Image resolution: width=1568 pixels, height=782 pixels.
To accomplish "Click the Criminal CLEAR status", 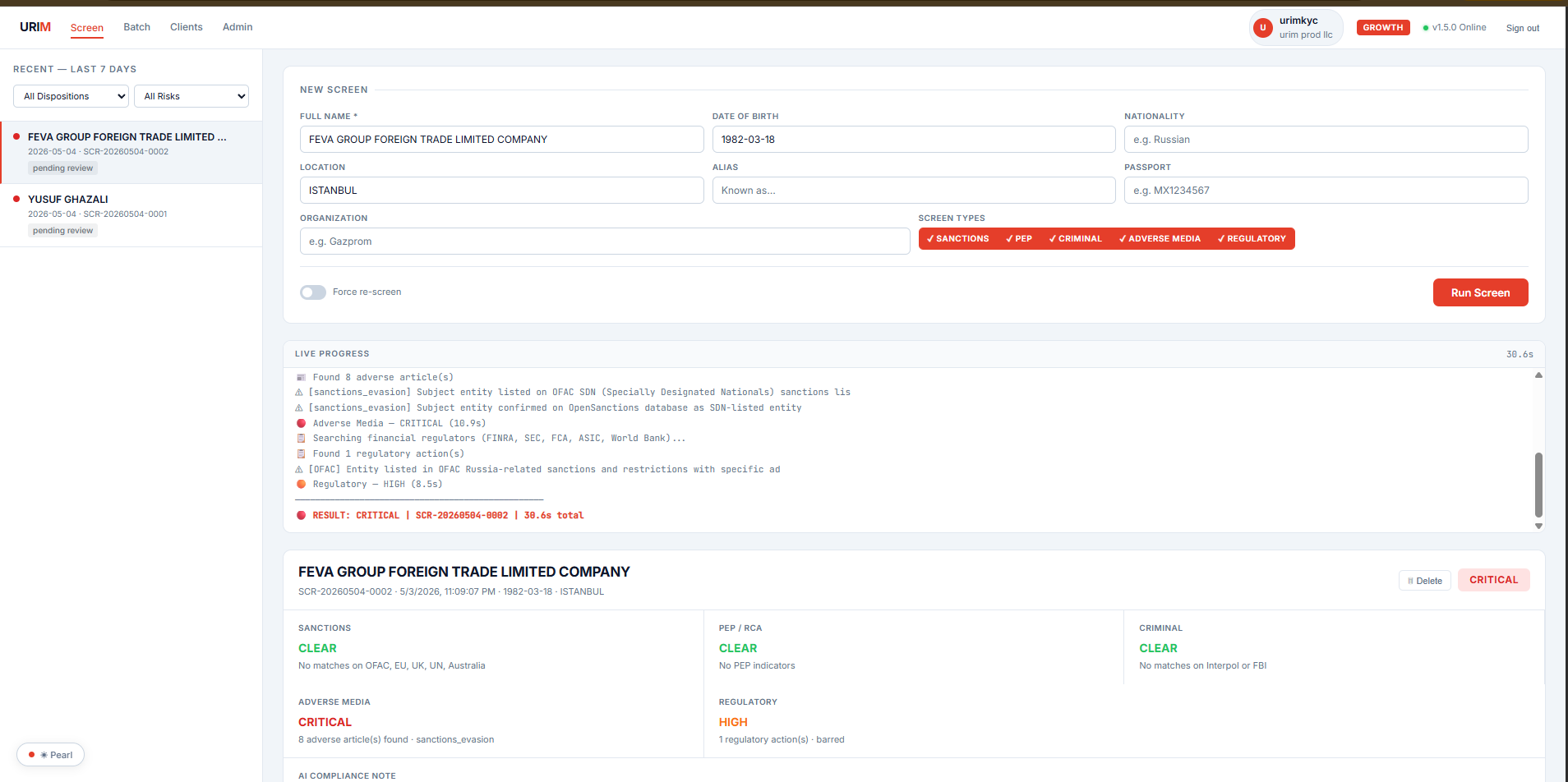I will pos(1158,648).
